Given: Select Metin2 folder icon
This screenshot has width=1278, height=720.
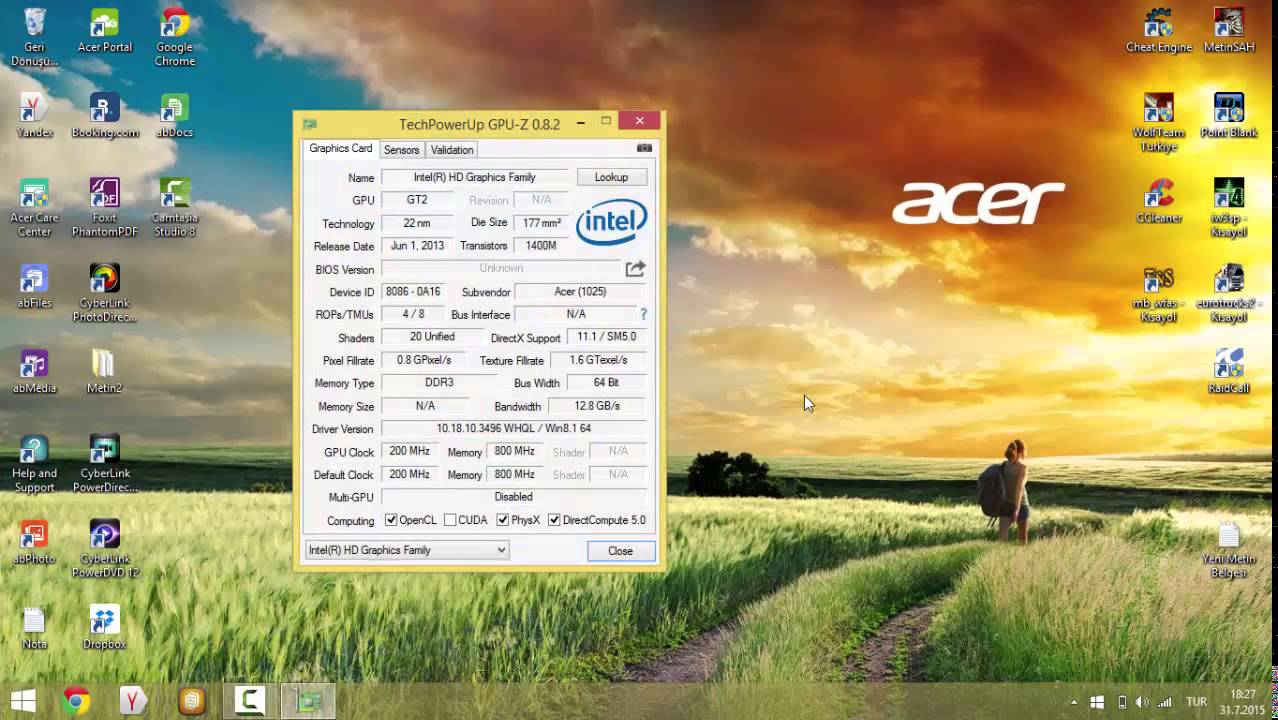Looking at the screenshot, I should click(105, 371).
